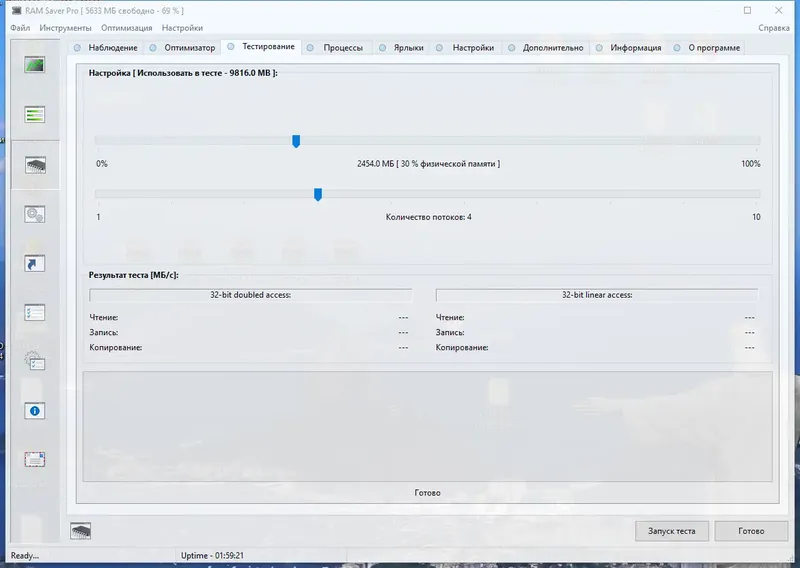The image size is (800, 568).
Task: Click the RAM Saver Pro title bar icon
Action: [16, 10]
